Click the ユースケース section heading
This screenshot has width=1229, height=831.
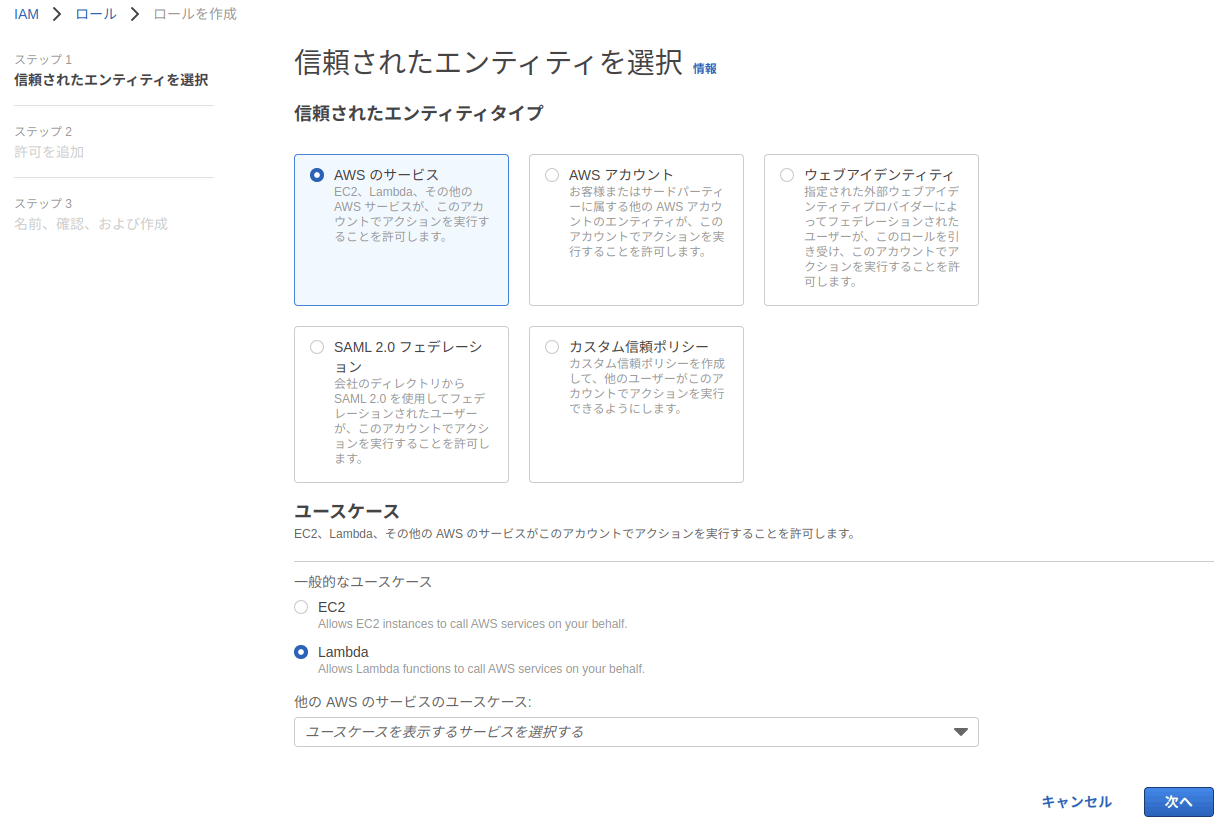pyautogui.click(x=347, y=511)
